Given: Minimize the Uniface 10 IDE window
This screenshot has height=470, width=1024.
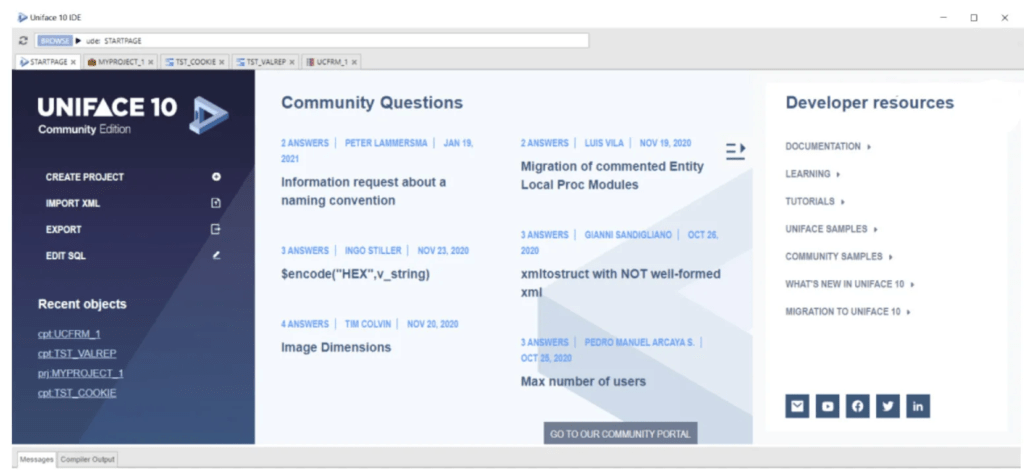Looking at the screenshot, I should (943, 18).
